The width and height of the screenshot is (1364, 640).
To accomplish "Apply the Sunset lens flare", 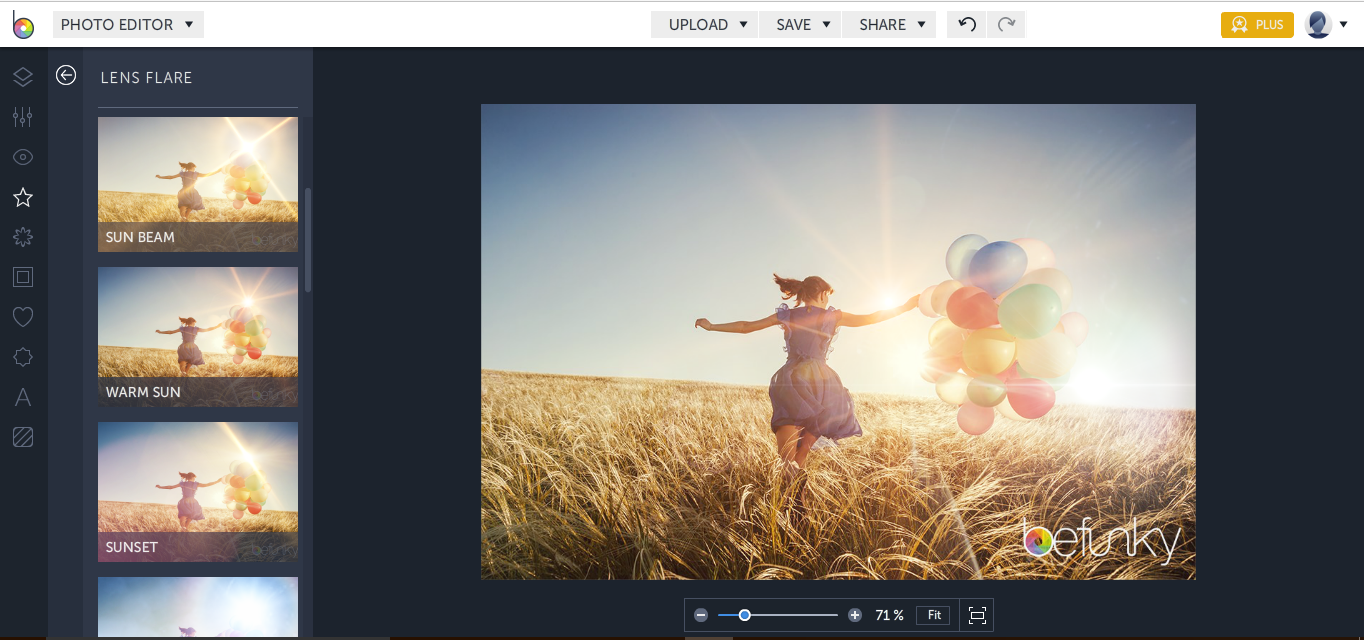I will coord(198,492).
